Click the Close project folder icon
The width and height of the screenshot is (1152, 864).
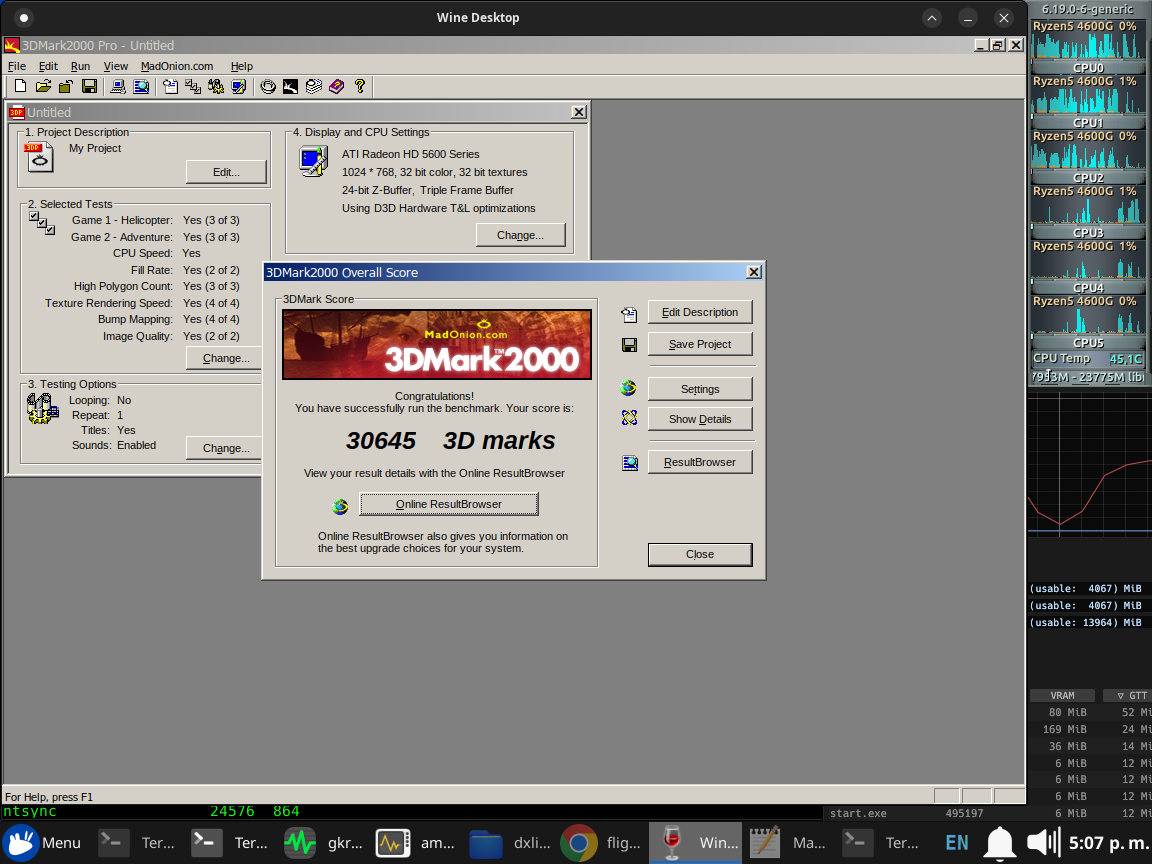point(66,87)
